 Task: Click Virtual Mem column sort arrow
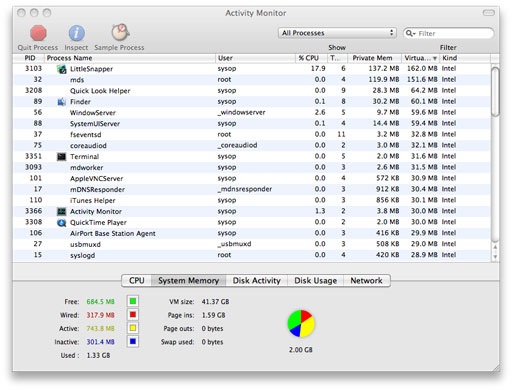coord(435,58)
